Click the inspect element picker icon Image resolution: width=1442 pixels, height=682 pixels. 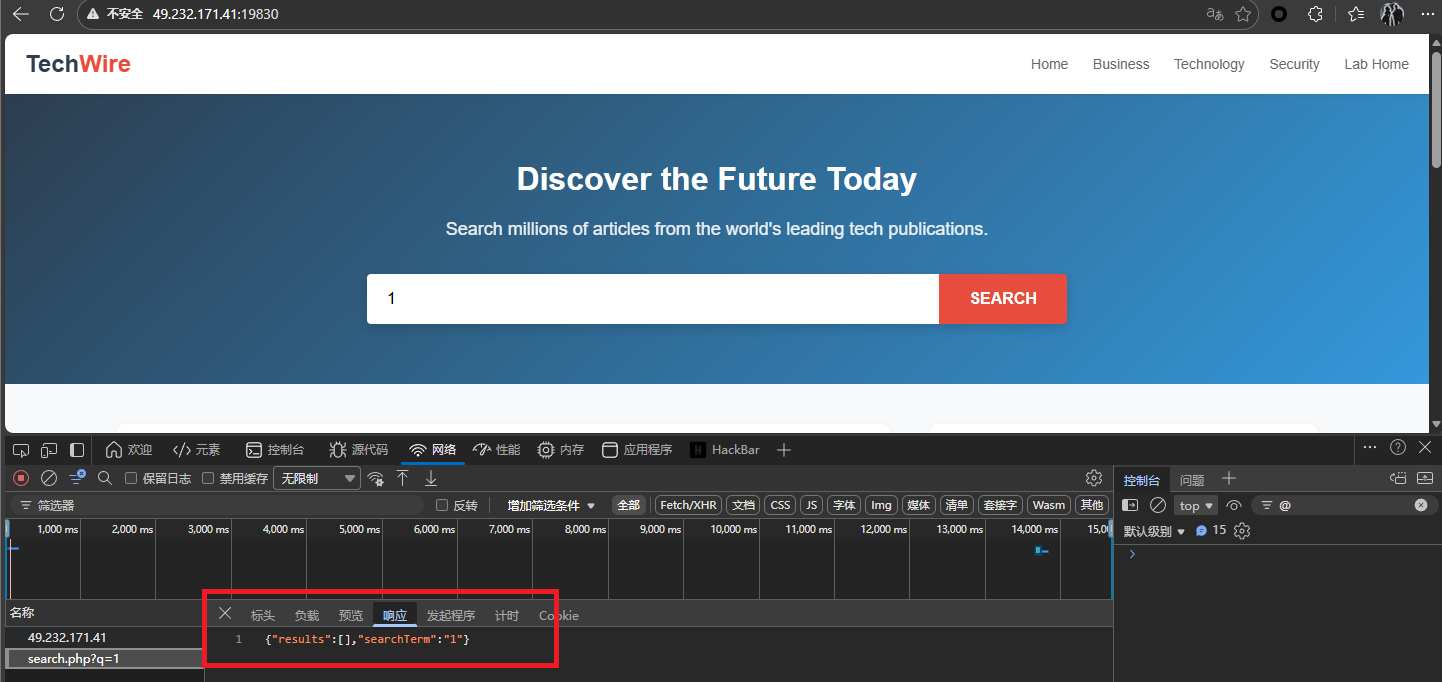click(21, 450)
